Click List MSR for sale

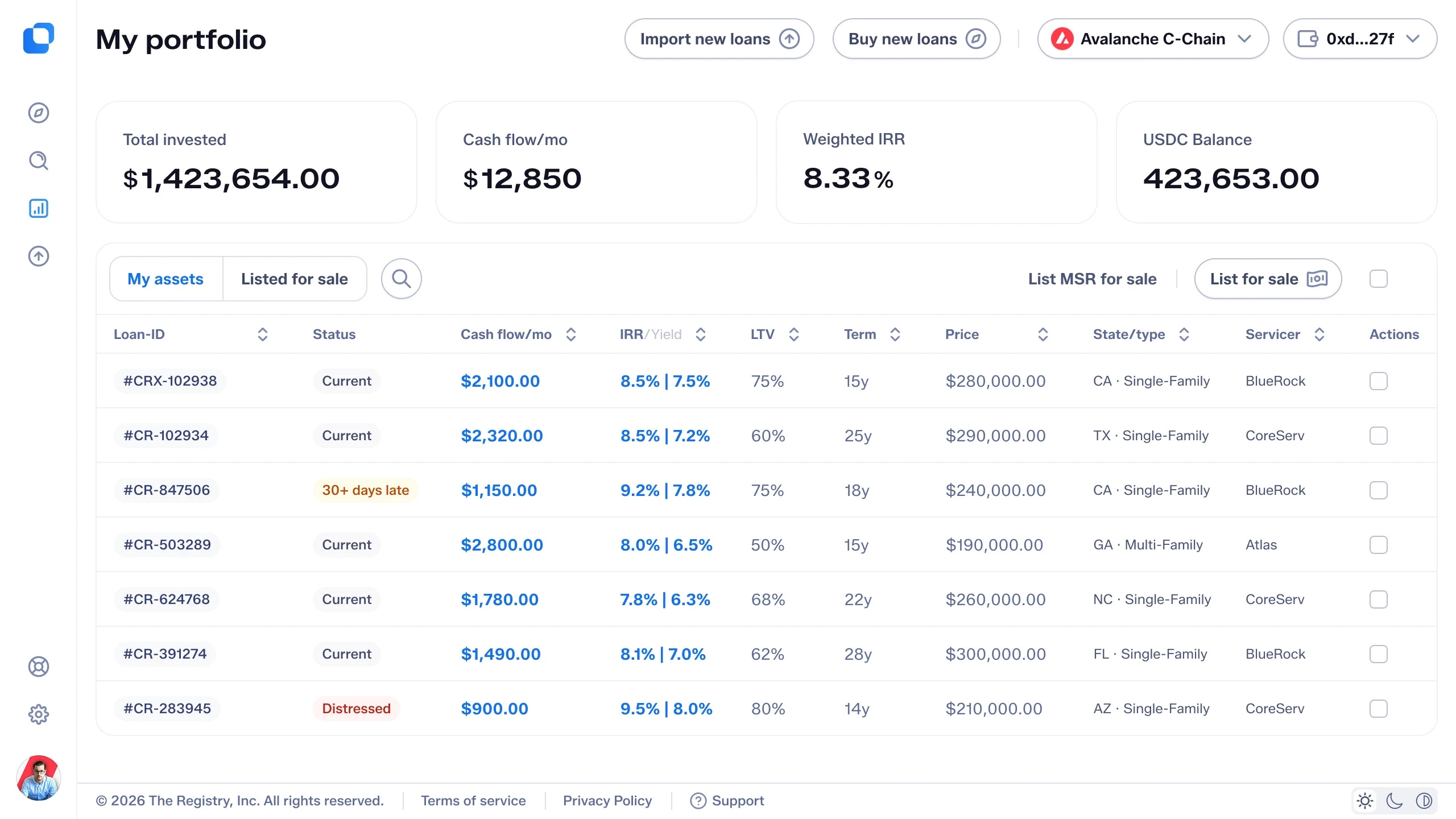pos(1092,279)
